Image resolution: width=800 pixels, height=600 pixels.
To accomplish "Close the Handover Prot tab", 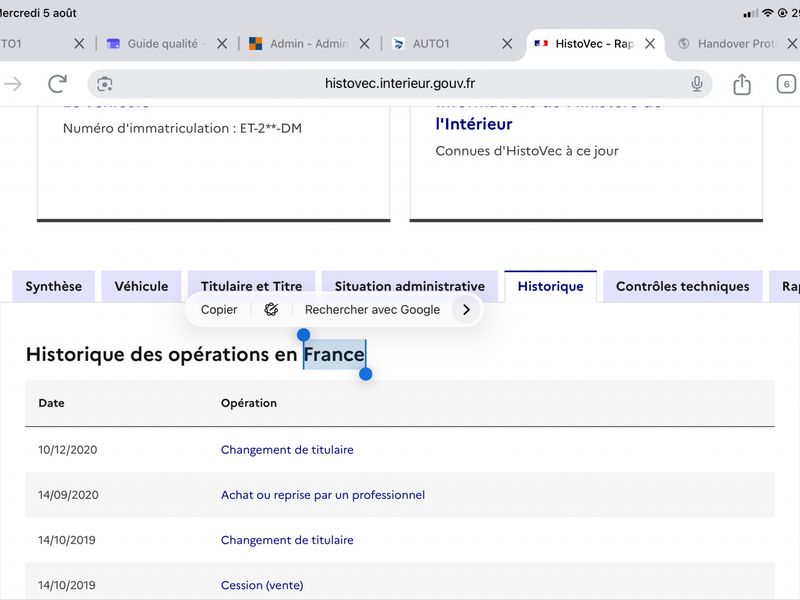I will click(792, 44).
